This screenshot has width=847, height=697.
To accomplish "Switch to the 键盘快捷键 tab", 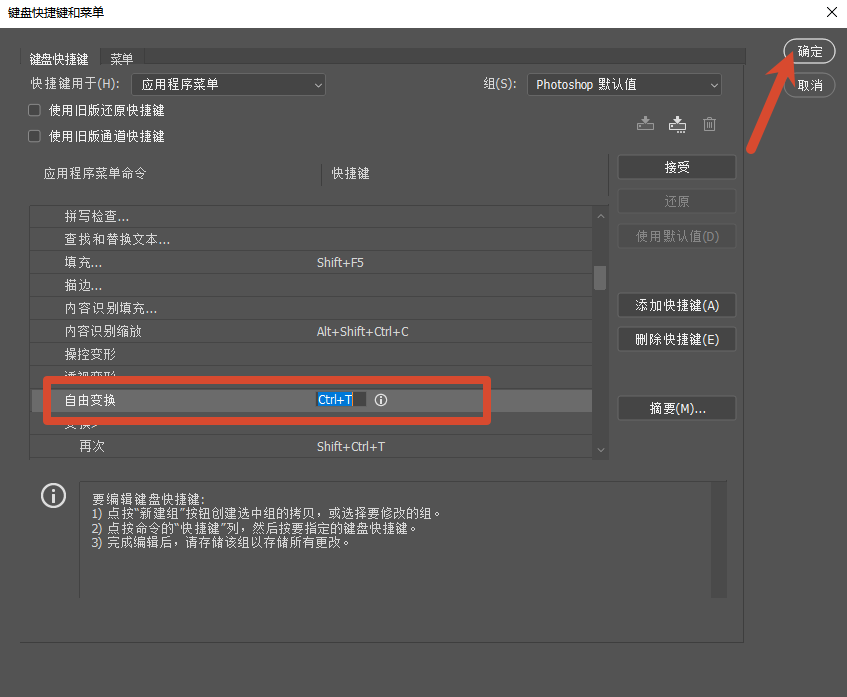I will coord(59,58).
